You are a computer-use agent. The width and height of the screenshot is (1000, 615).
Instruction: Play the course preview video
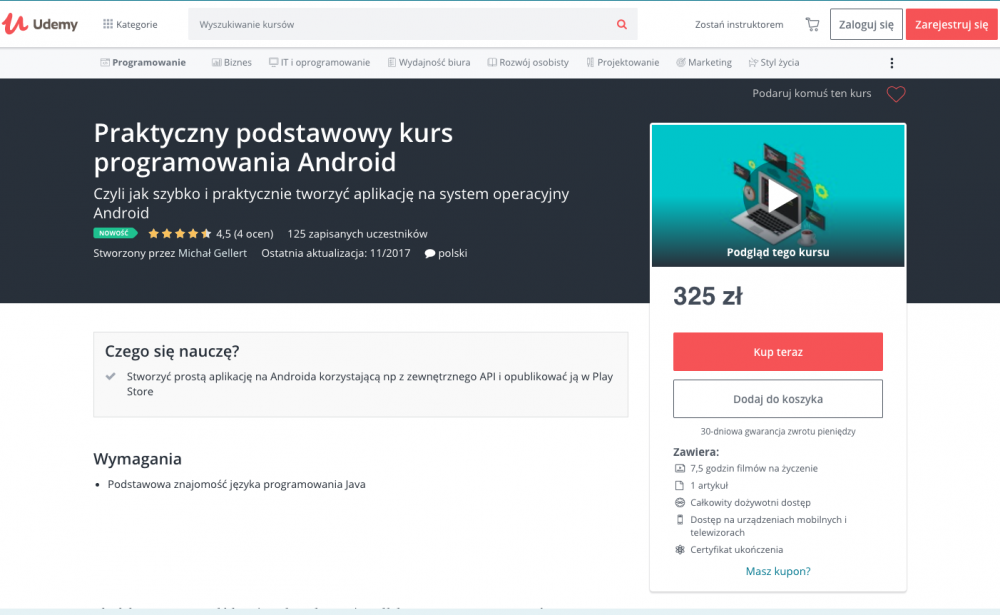pyautogui.click(x=782, y=198)
